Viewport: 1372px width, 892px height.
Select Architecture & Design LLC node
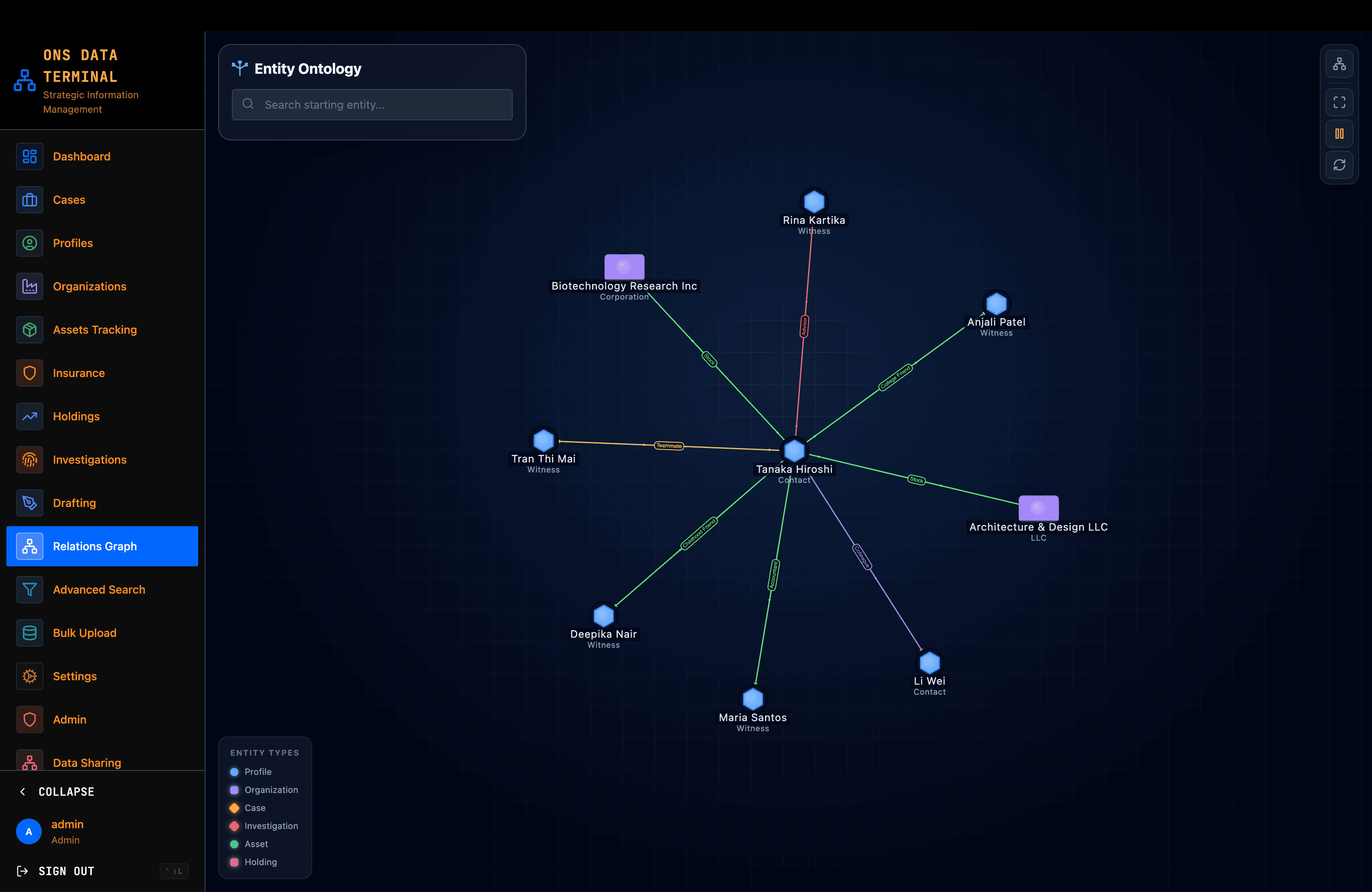pos(1038,508)
